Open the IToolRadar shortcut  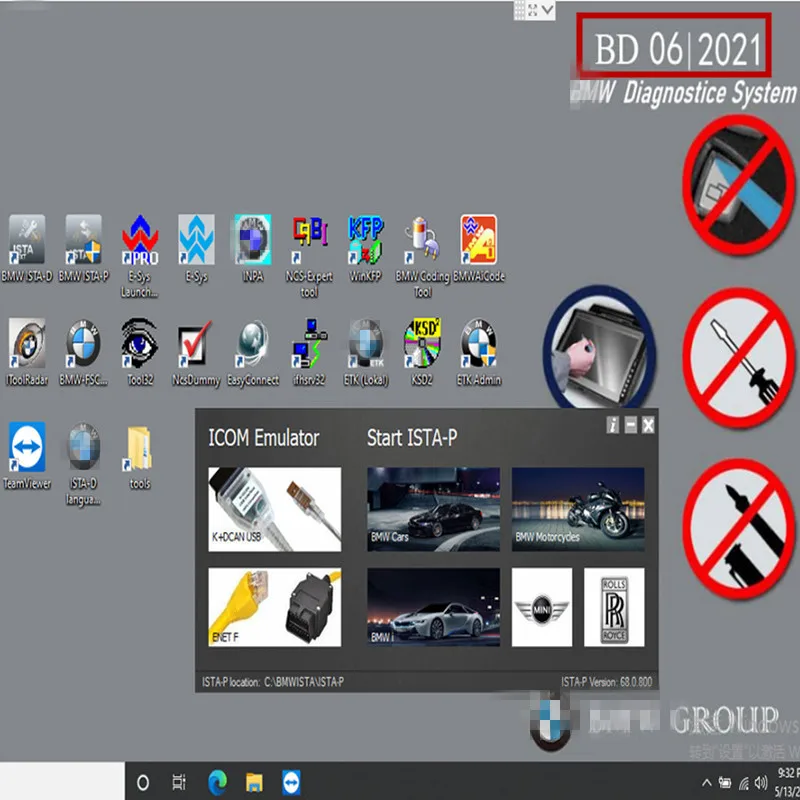click(27, 352)
